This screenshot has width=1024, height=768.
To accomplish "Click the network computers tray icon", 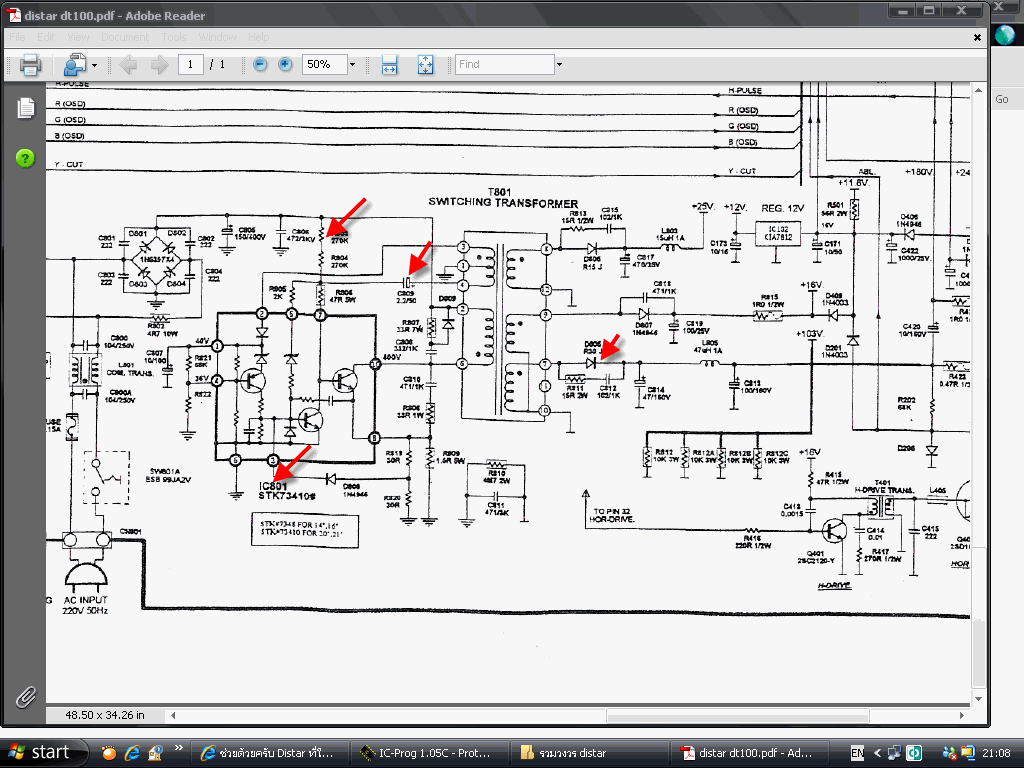I will [x=894, y=753].
